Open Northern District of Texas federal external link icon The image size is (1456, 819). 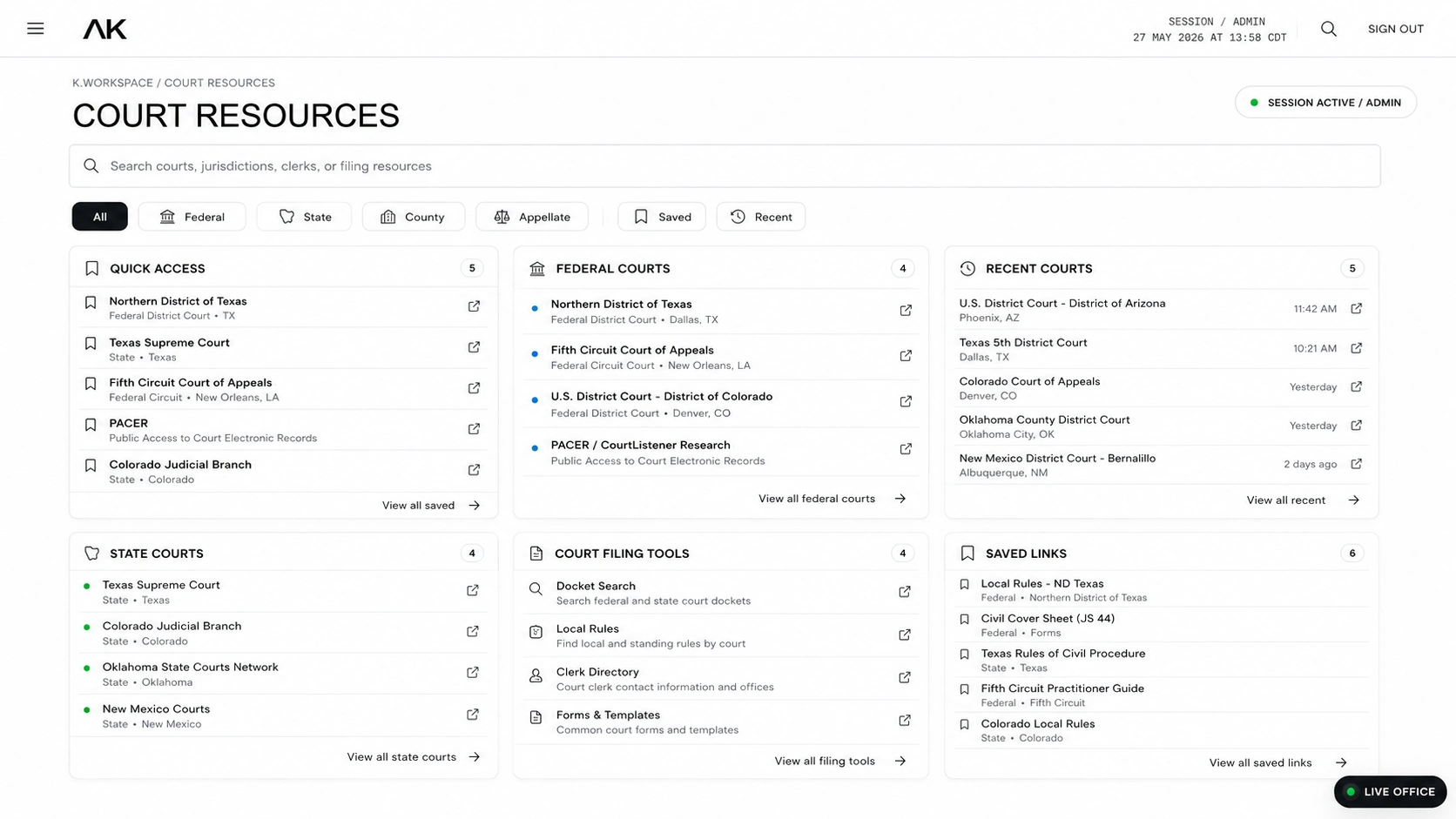click(906, 311)
